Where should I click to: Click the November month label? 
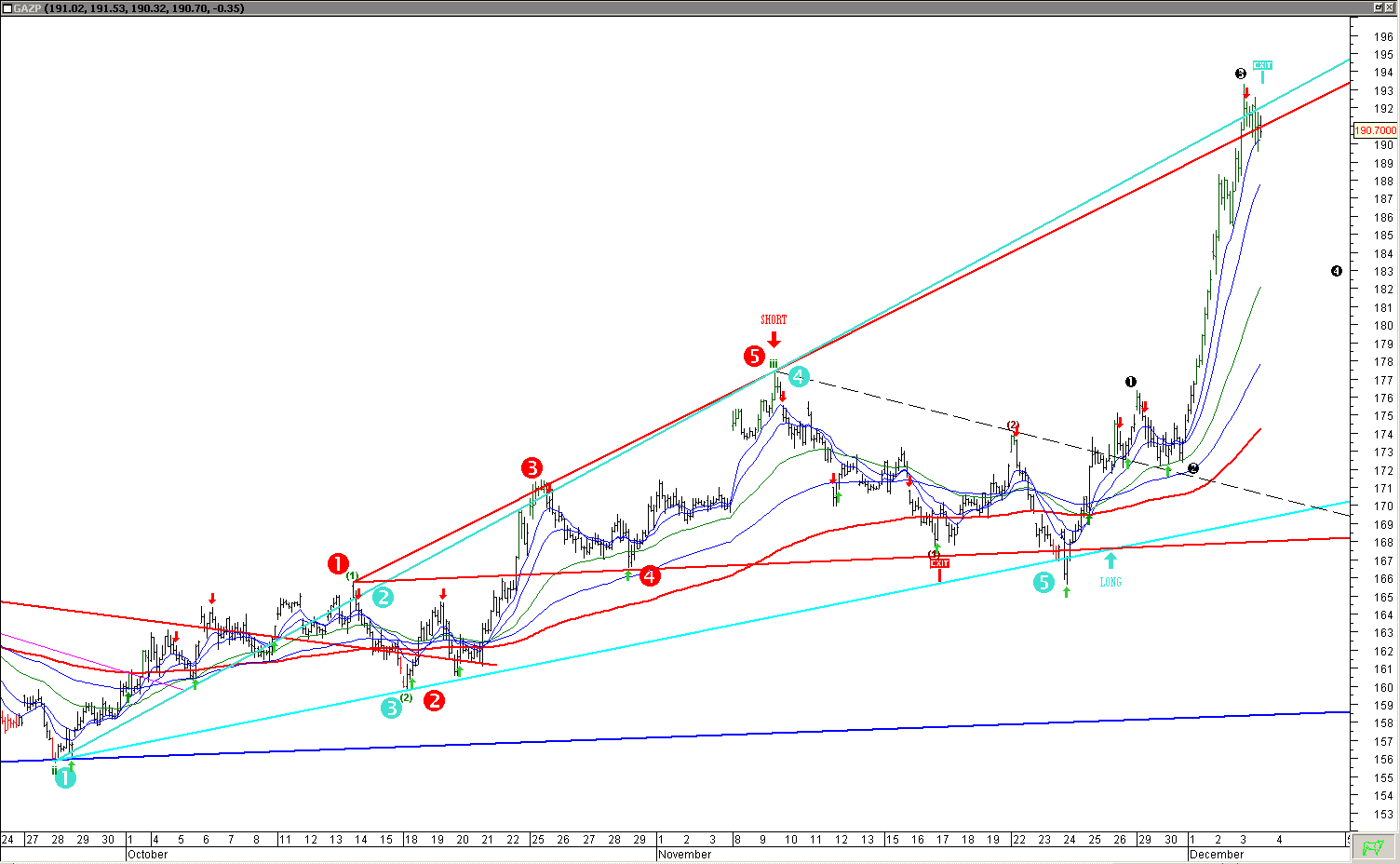(684, 855)
